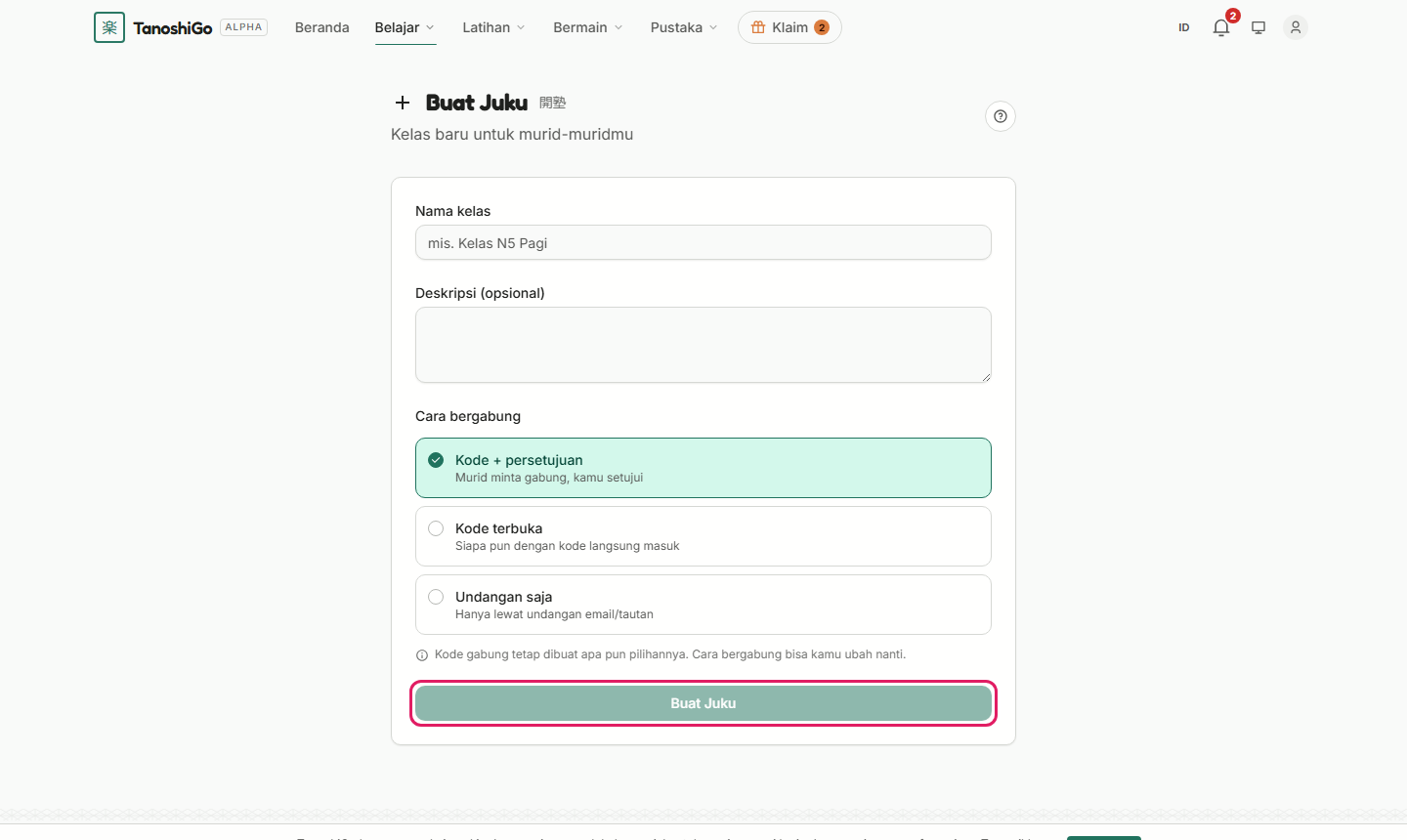This screenshot has height=840, width=1407.
Task: Click the TanoshiGo brand name
Action: (173, 28)
